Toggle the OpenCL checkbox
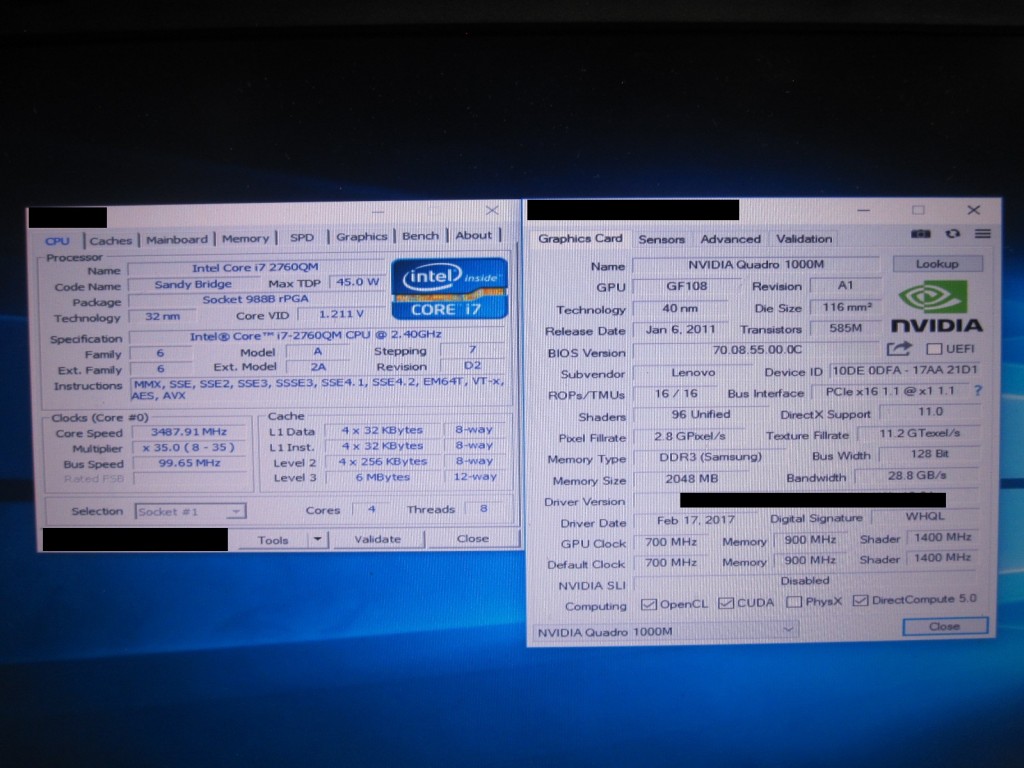Screen dimensions: 1024x768 coord(648,604)
